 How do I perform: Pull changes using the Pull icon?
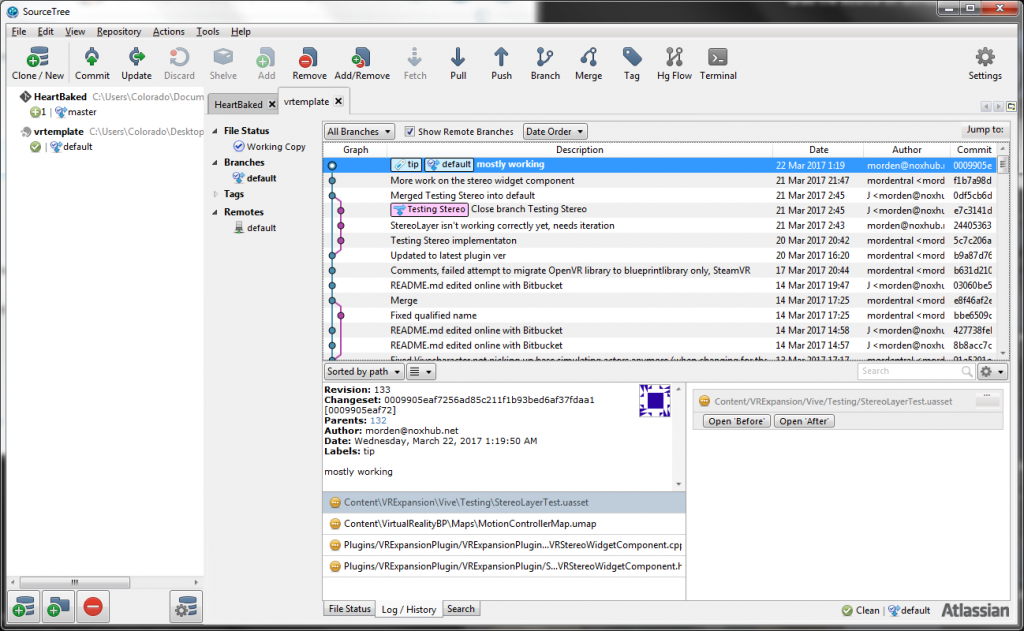coord(458,63)
